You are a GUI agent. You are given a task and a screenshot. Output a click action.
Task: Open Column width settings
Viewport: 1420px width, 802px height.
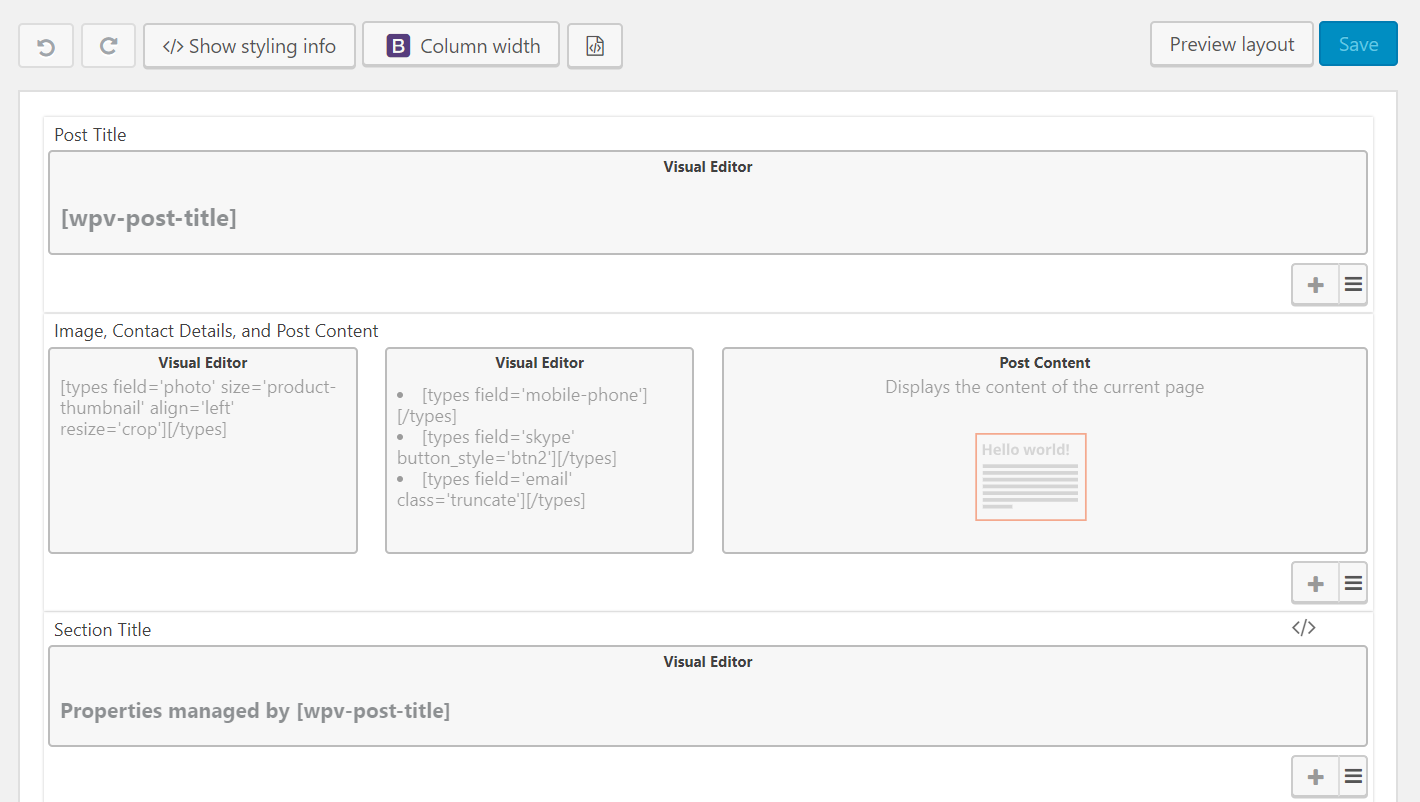pyautogui.click(x=461, y=46)
